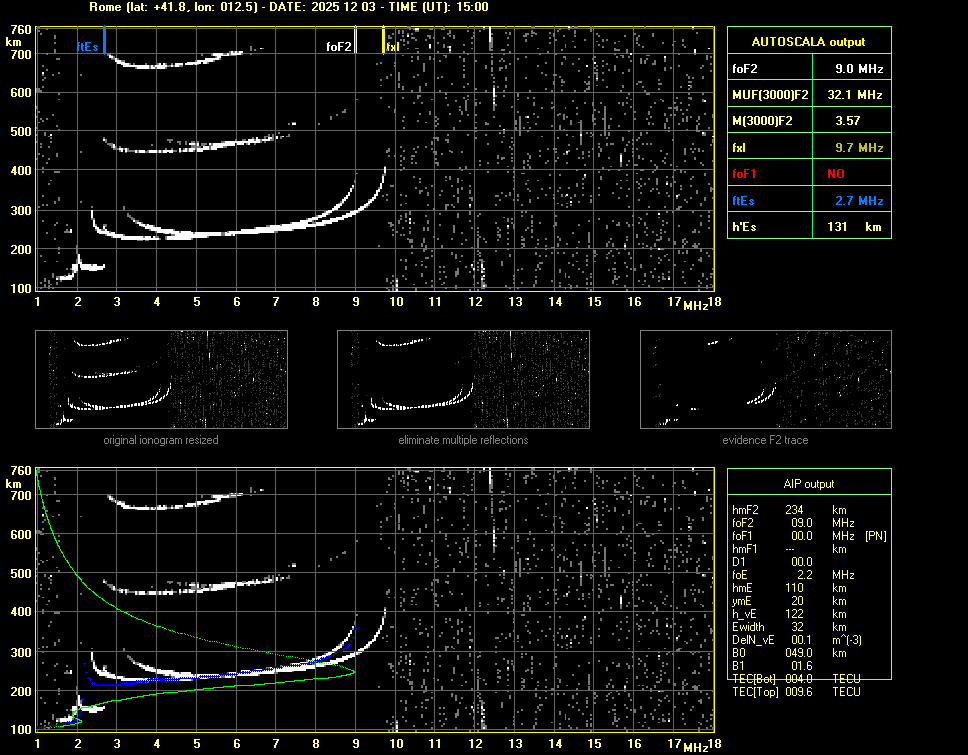Click hmF2 234 km in AIP output

pos(796,510)
